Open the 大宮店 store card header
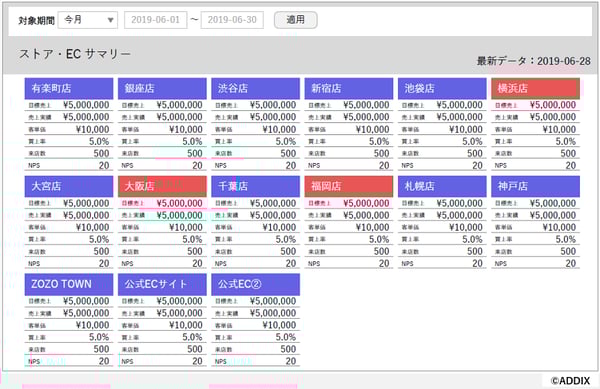The height and width of the screenshot is (389, 600). click(x=69, y=186)
